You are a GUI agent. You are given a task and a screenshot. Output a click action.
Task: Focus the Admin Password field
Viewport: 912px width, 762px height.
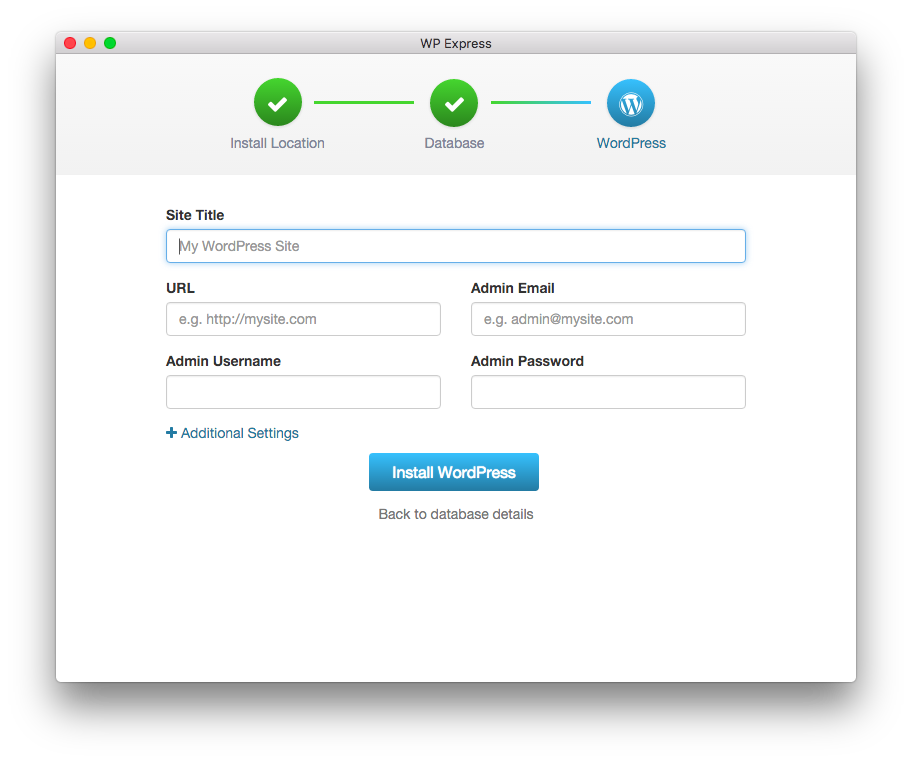click(x=608, y=392)
